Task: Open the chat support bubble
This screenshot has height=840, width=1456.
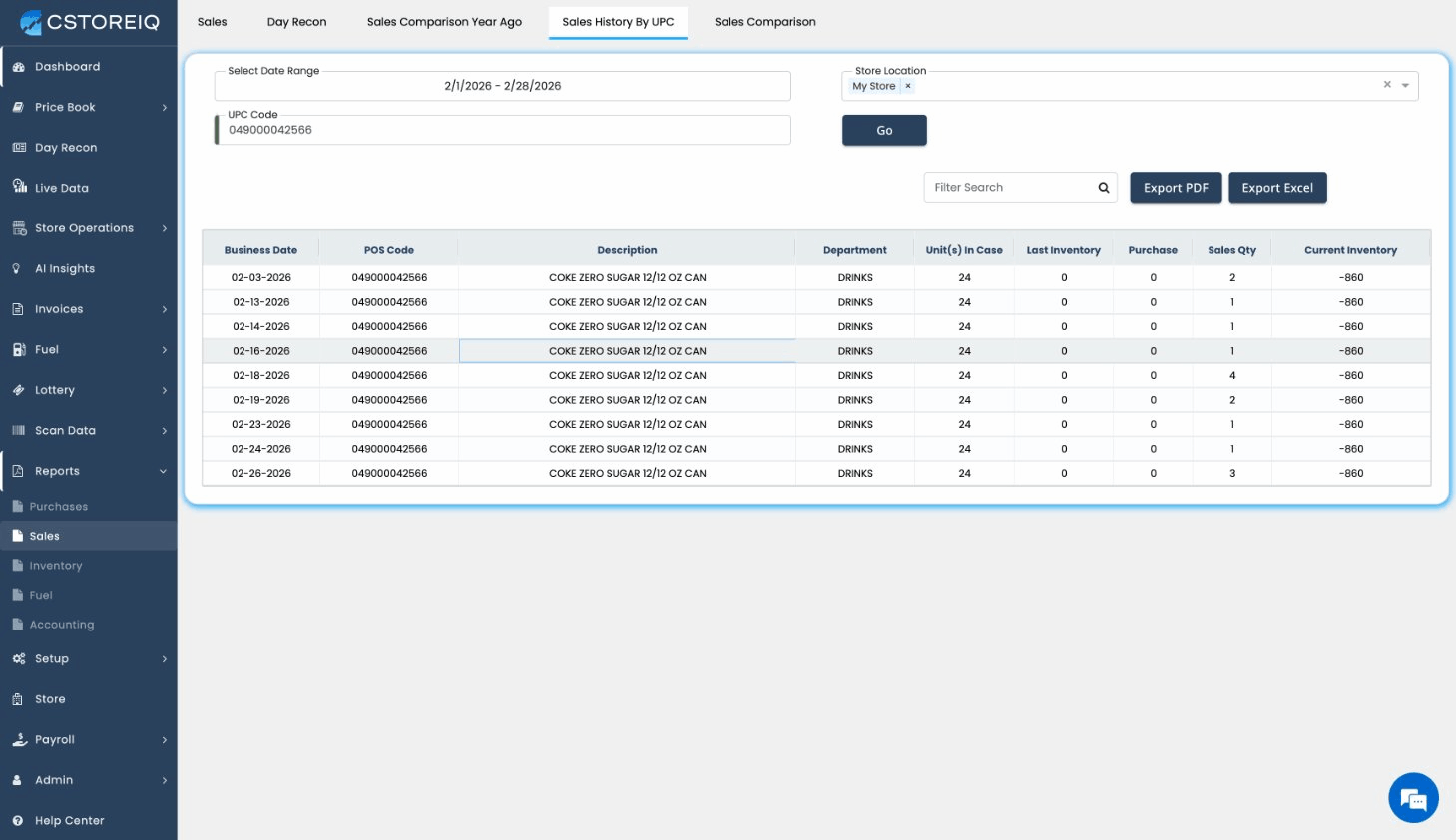Action: (1413, 798)
